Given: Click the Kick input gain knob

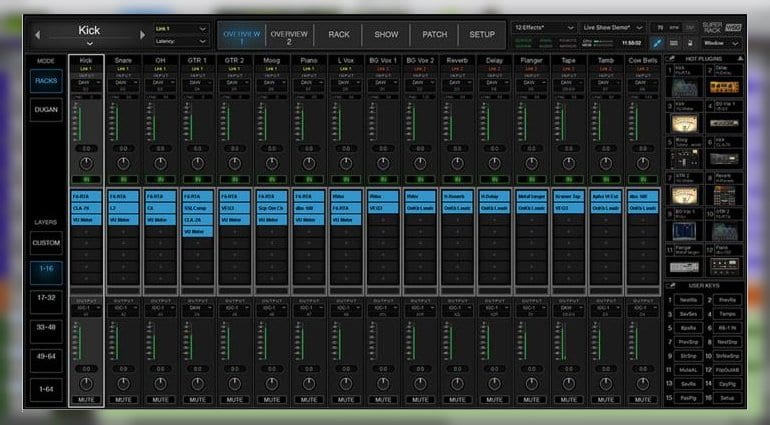Looking at the screenshot, I should 86,164.
